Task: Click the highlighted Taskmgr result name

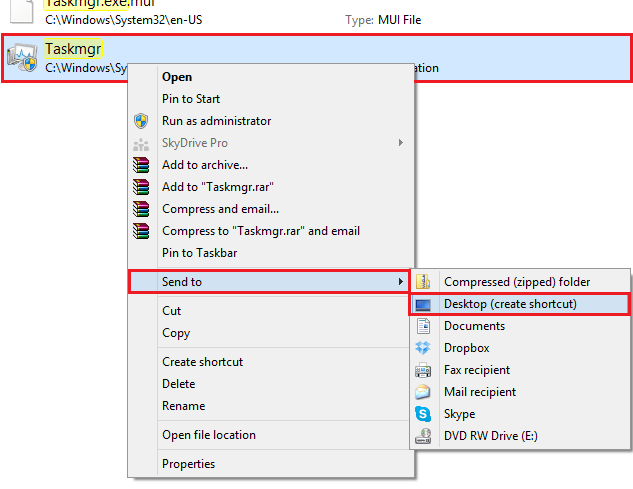Action: [x=73, y=49]
